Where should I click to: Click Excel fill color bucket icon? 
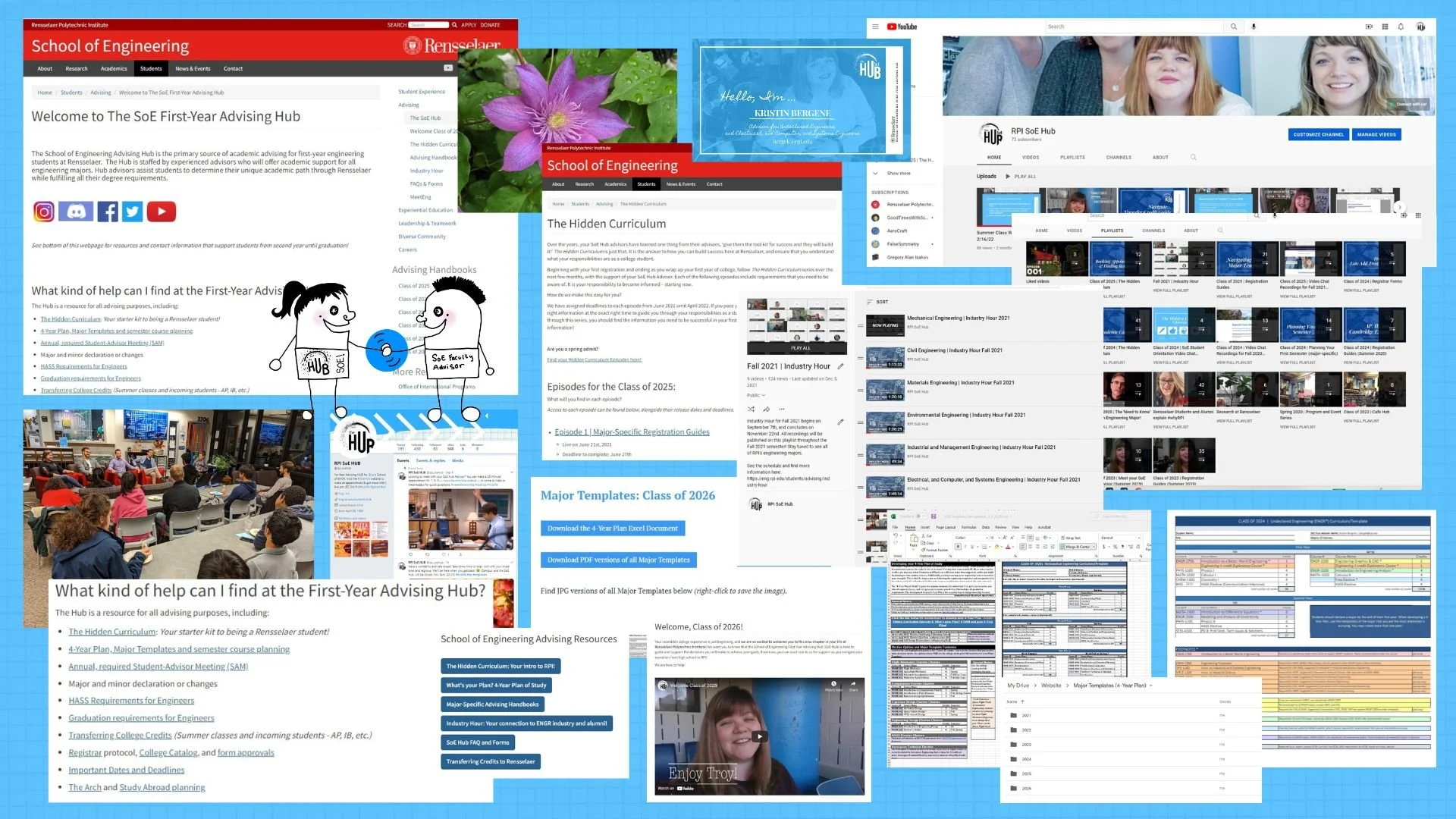(996, 547)
